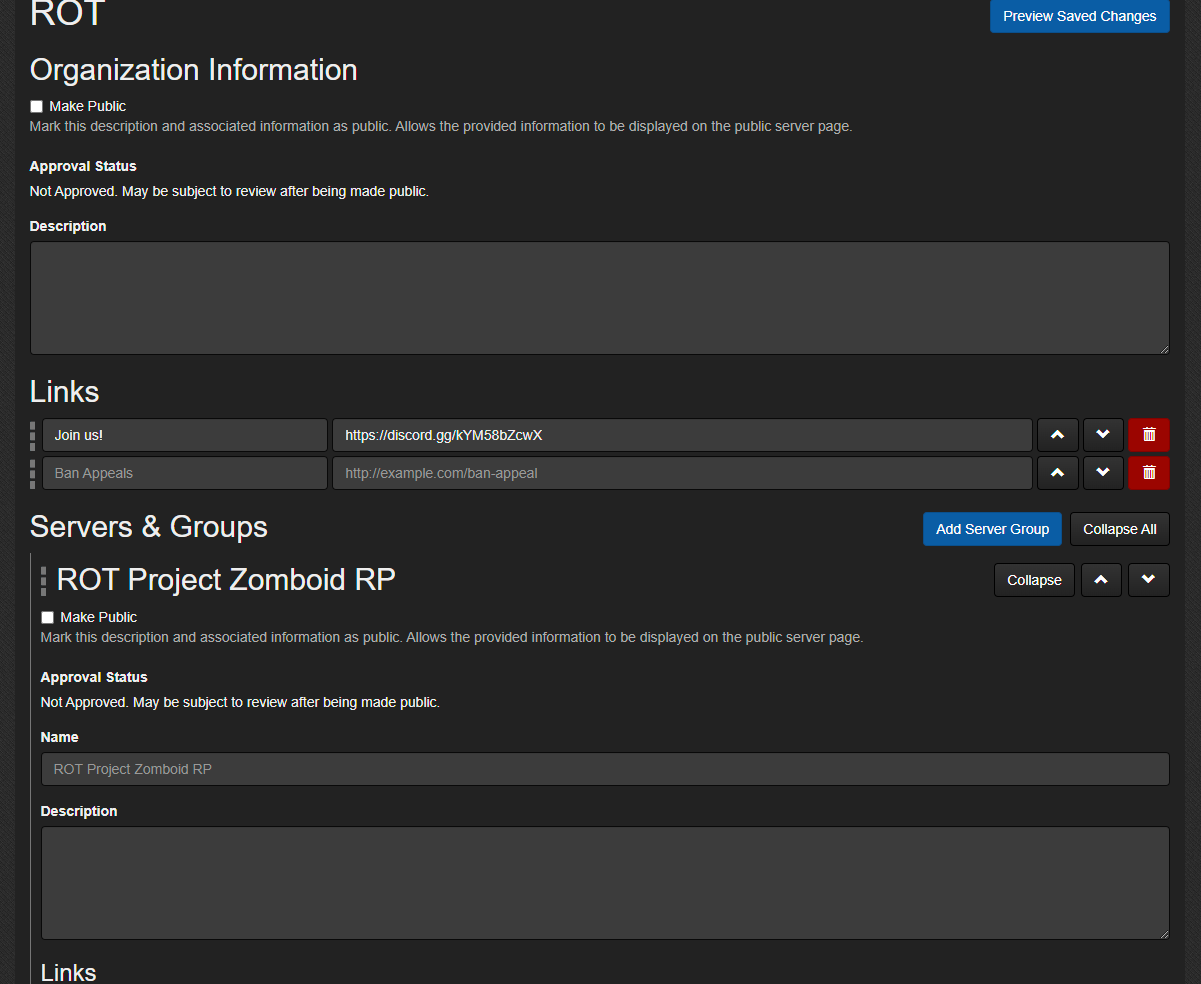Enable Make Public for the organization
Screen dimensions: 1201x984
36,106
